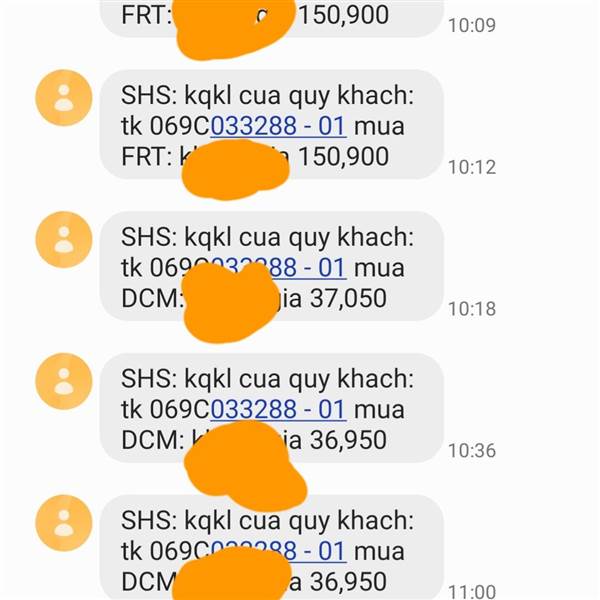Tap the 10:09 timestamp
Viewport: 600px width, 600px height.
tap(472, 26)
